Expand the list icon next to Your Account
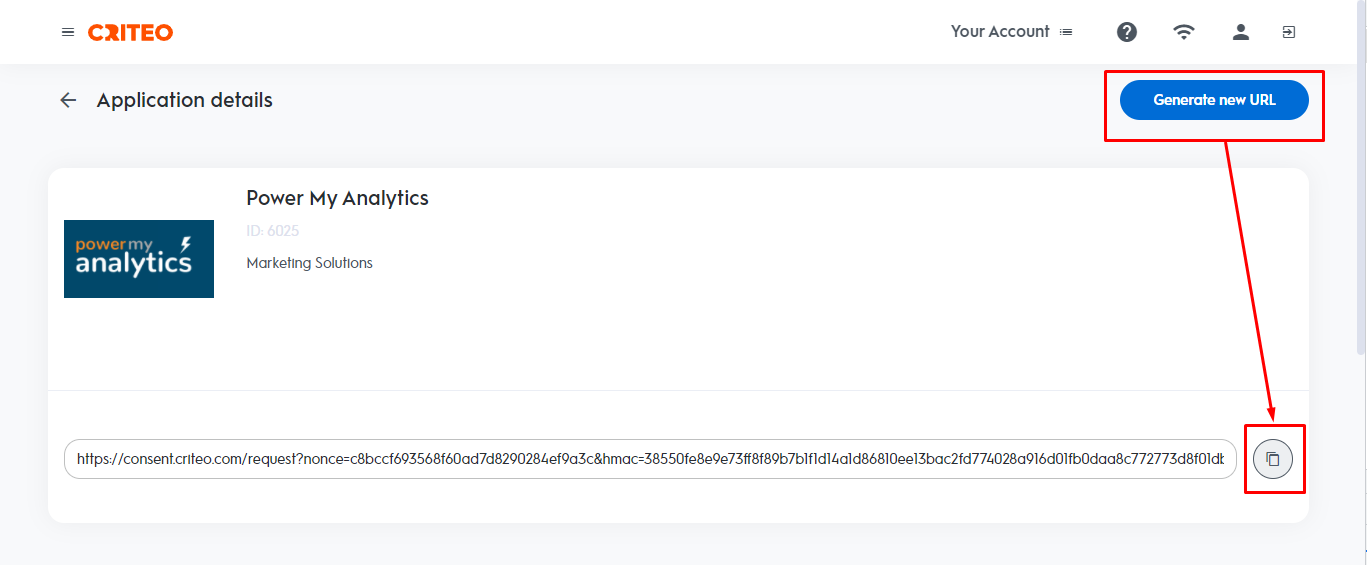This screenshot has height=565, width=1367. click(1066, 32)
